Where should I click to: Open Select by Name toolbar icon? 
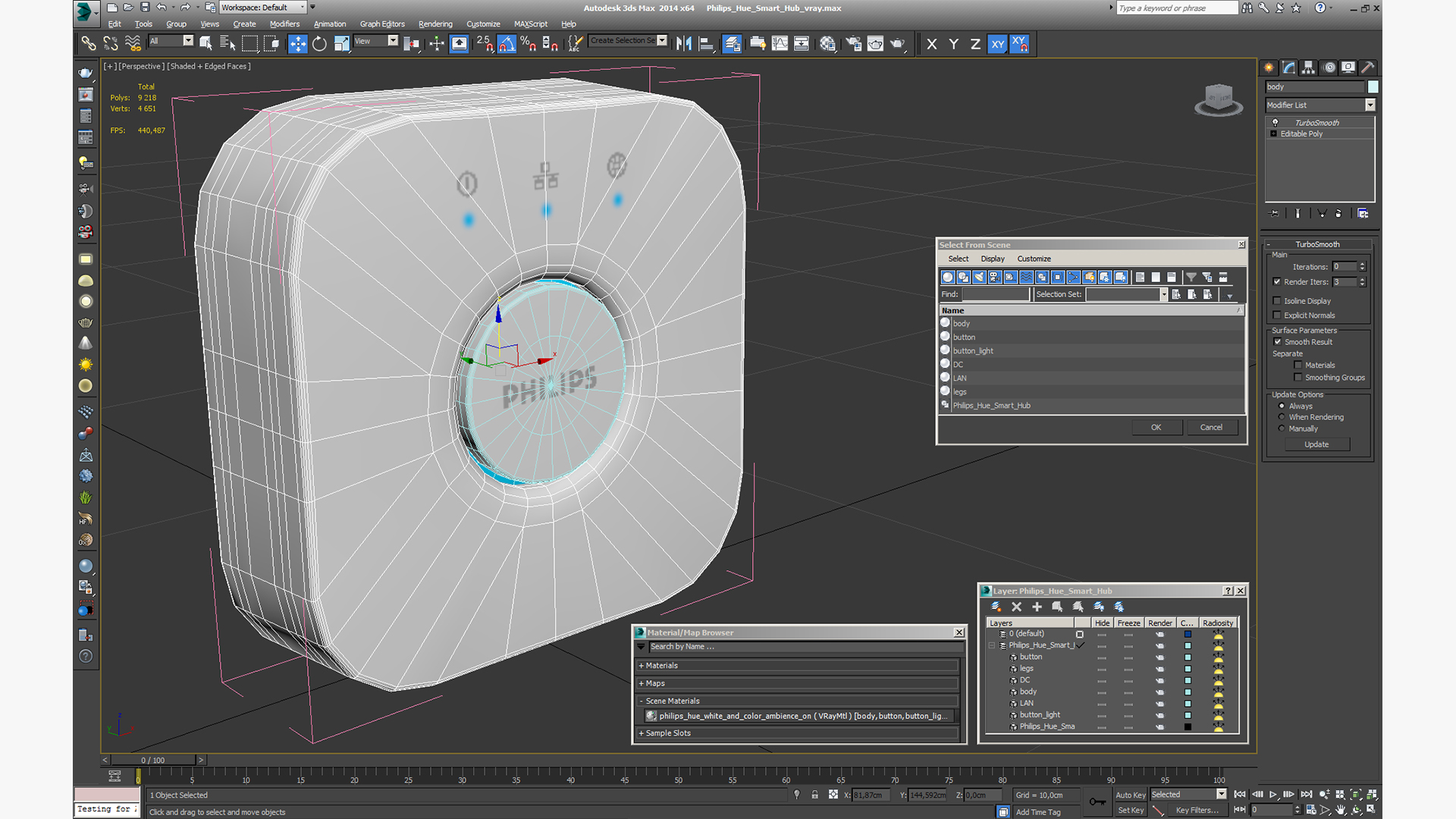tap(227, 44)
